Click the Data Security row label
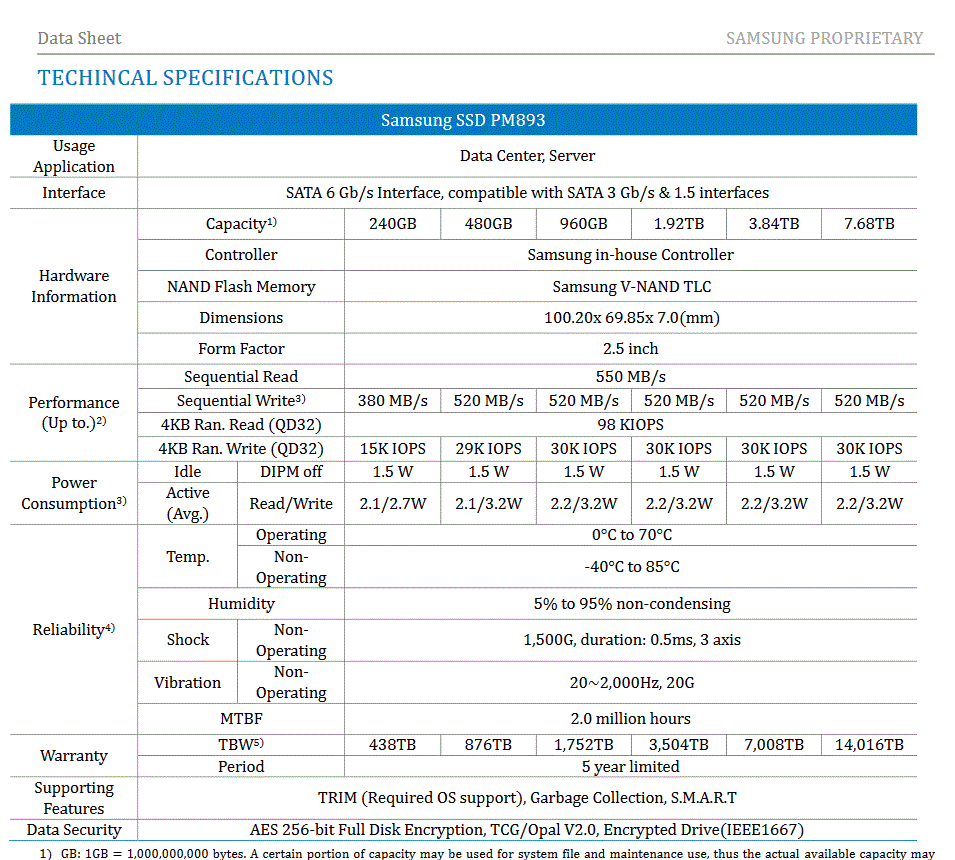955x860 pixels. 74,830
